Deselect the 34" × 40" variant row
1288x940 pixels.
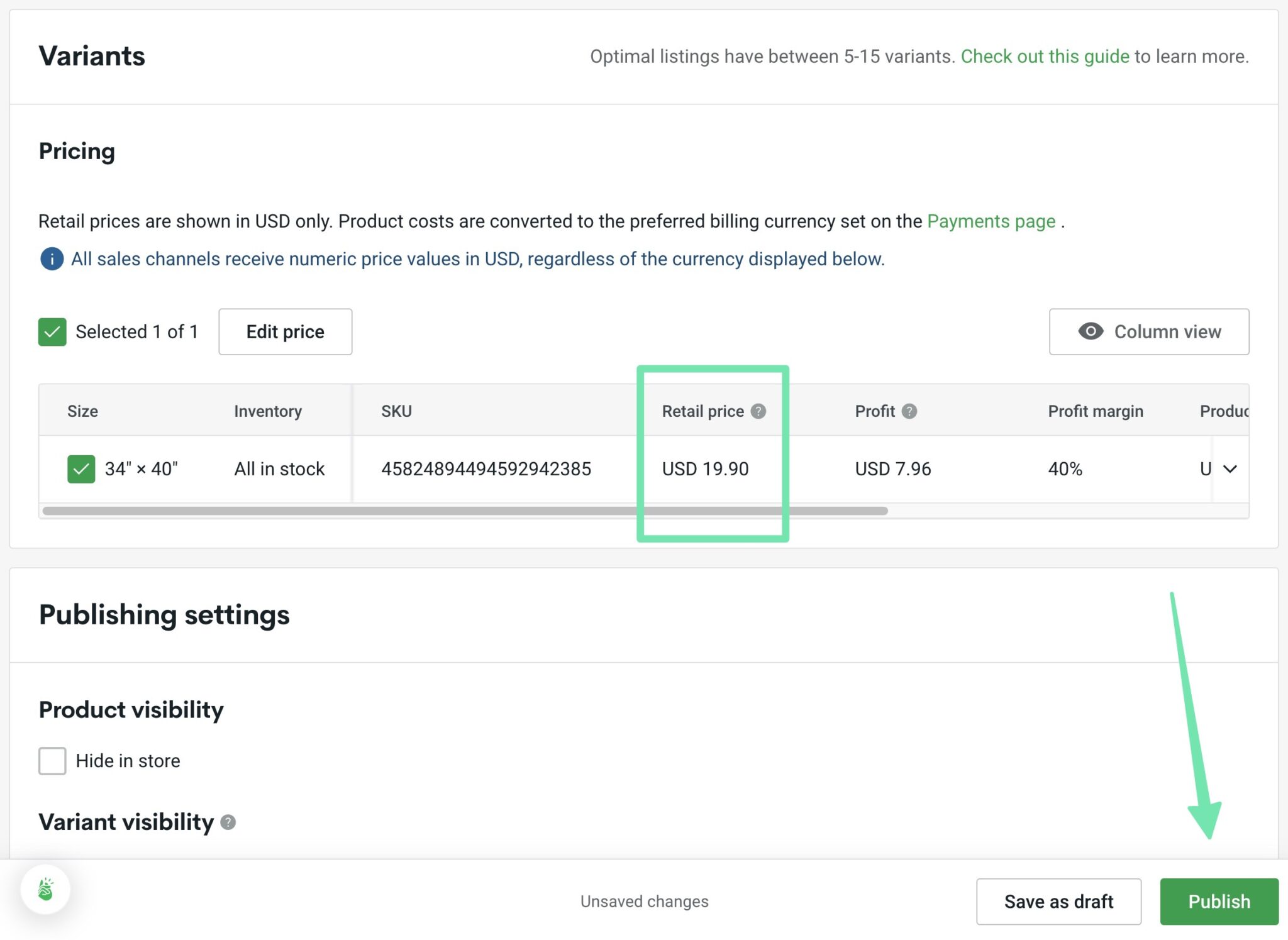[80, 468]
